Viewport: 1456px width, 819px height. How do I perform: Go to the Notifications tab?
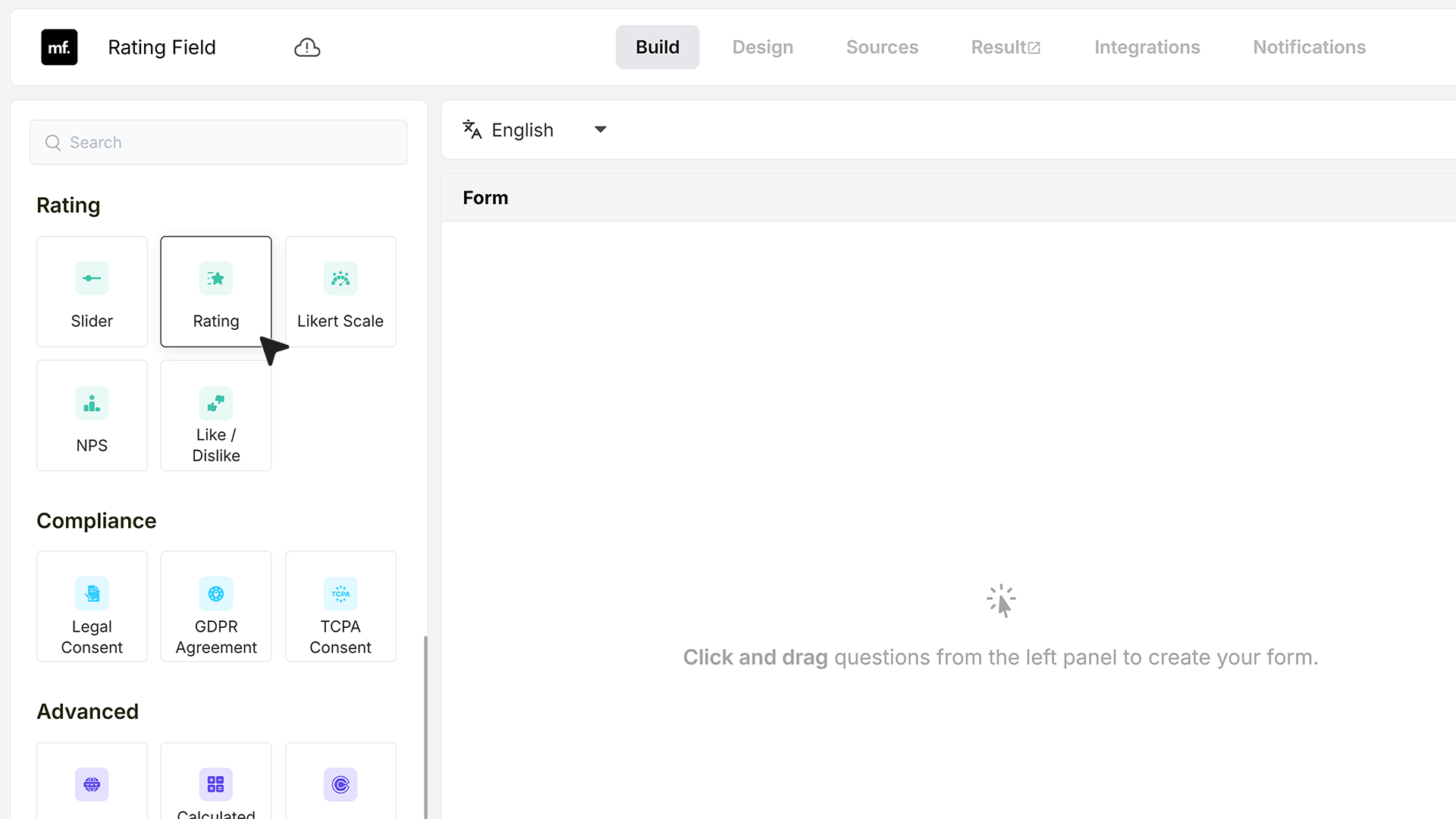tap(1309, 47)
